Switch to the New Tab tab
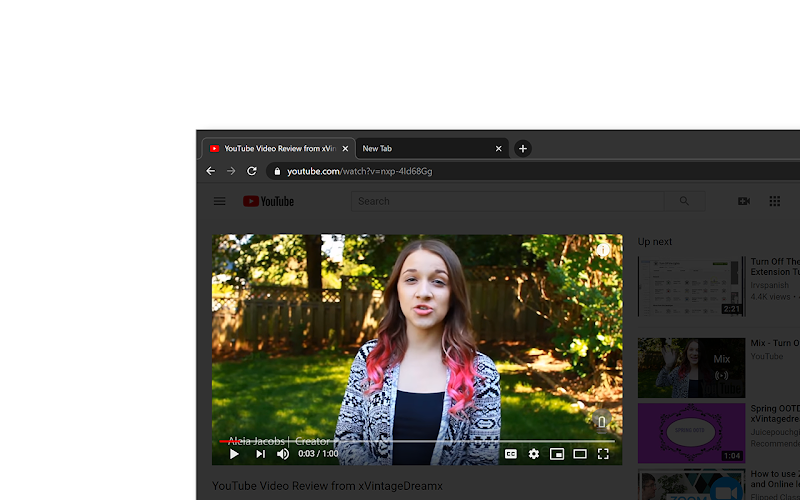This screenshot has height=500, width=800. (432, 148)
